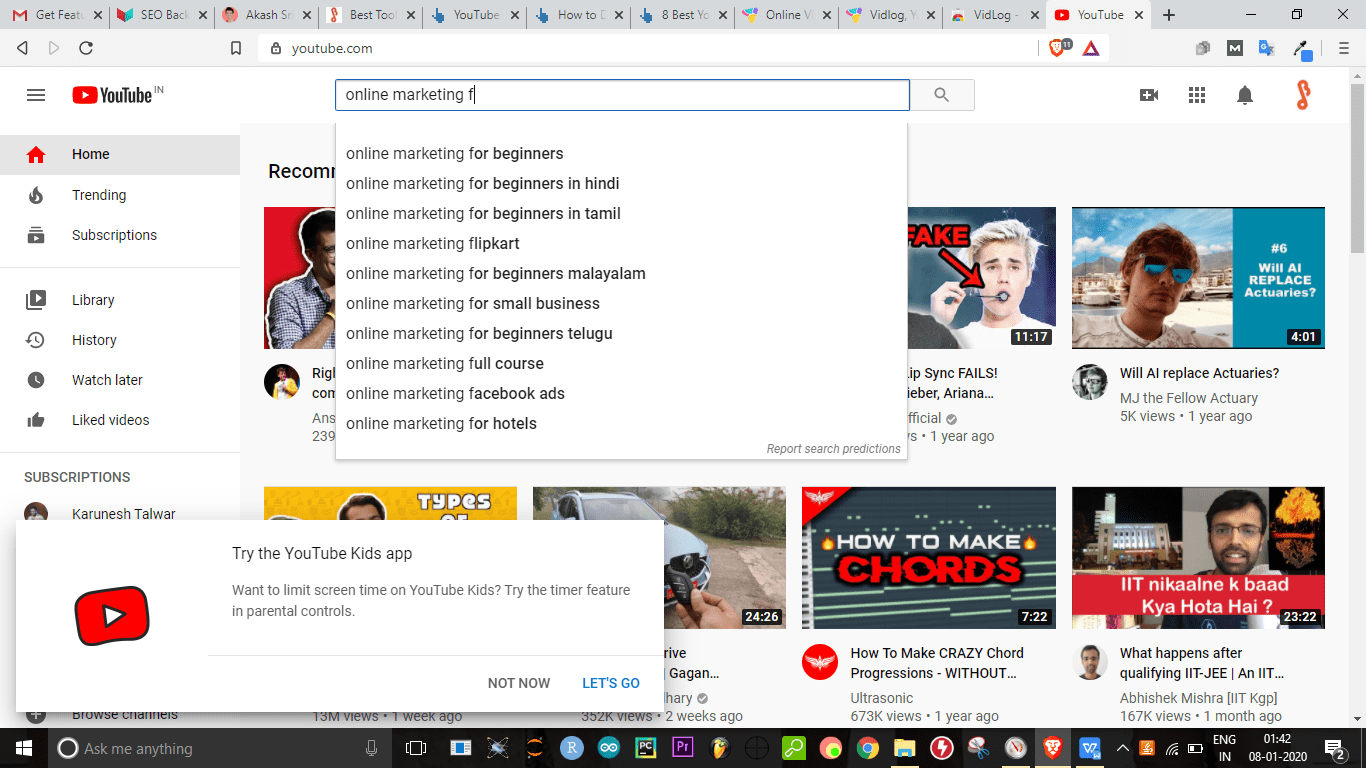
Task: Open the Will AI Replace Actuaries thumbnail
Action: coord(1198,278)
